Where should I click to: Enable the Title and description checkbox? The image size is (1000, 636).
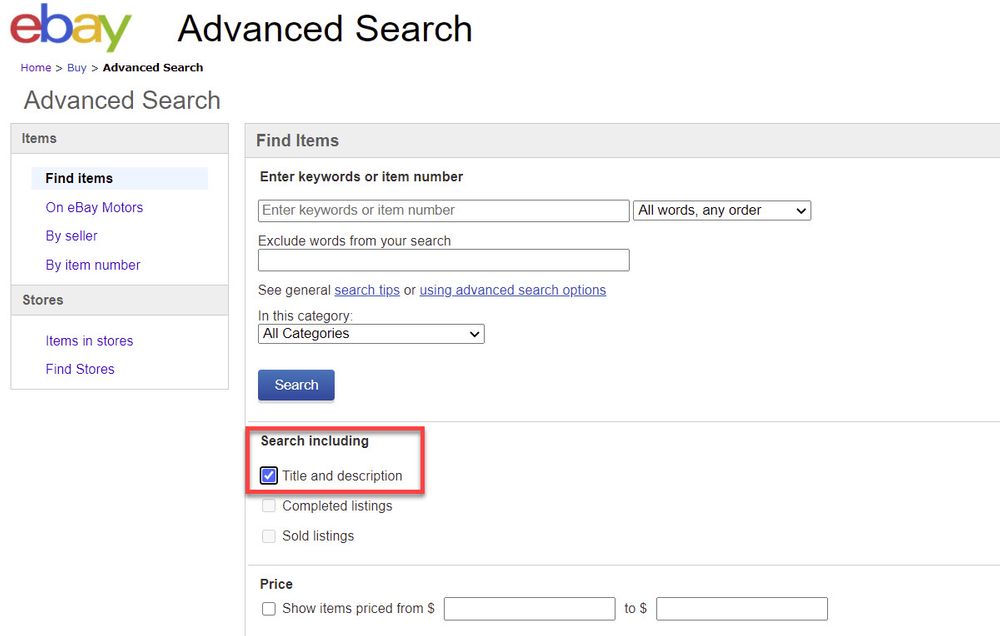(x=268, y=475)
